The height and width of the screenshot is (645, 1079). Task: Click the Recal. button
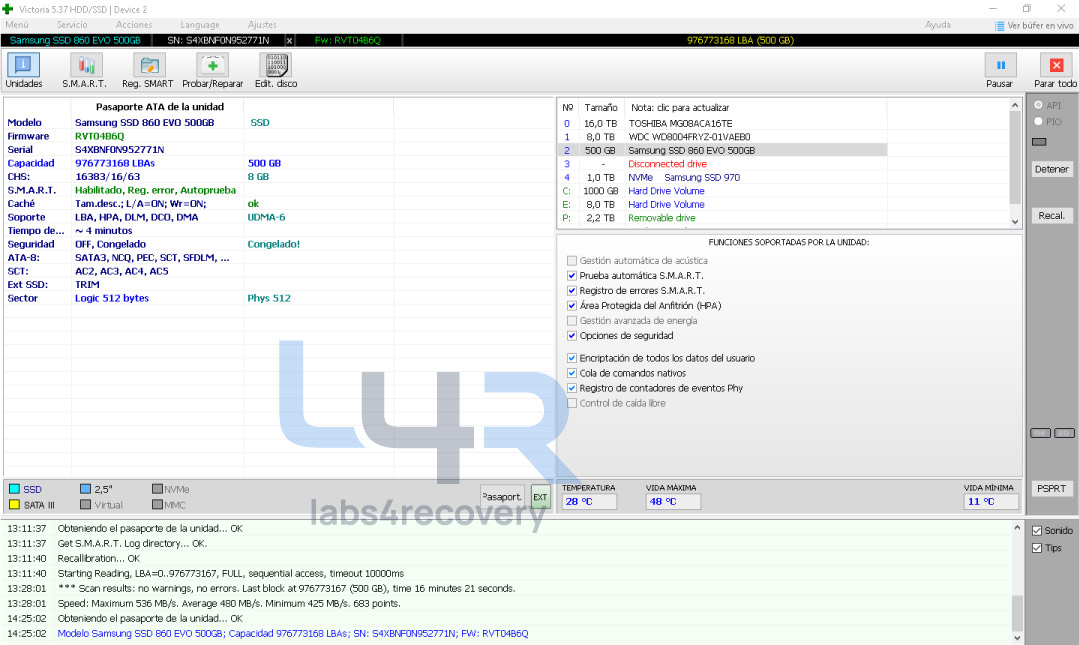point(1051,215)
